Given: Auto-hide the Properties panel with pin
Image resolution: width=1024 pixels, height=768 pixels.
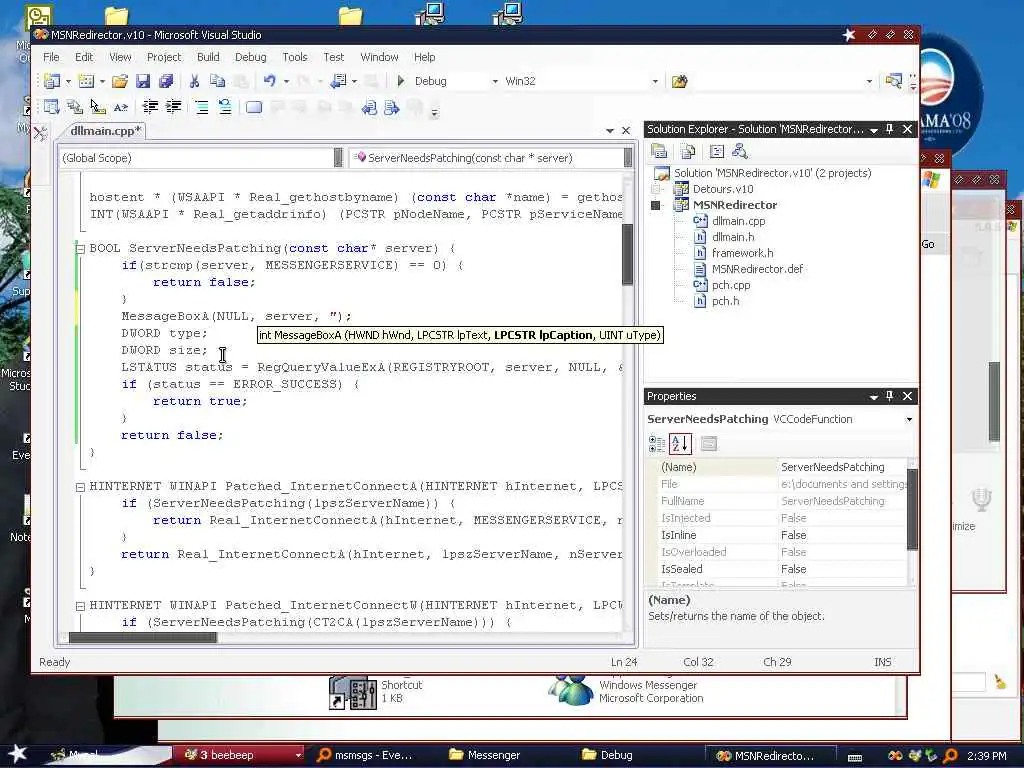Looking at the screenshot, I should (x=889, y=396).
